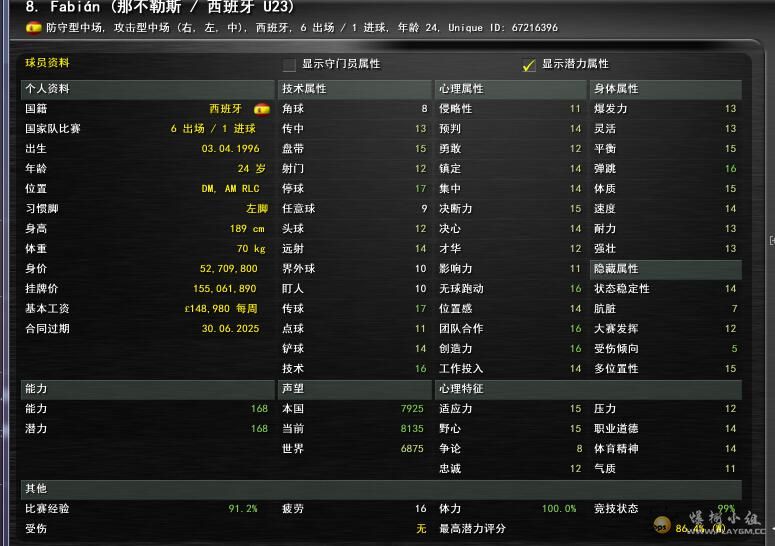Screen dimensions: 775x546
Task: Click the Spain flag in the 国籍 row
Action: 262,109
